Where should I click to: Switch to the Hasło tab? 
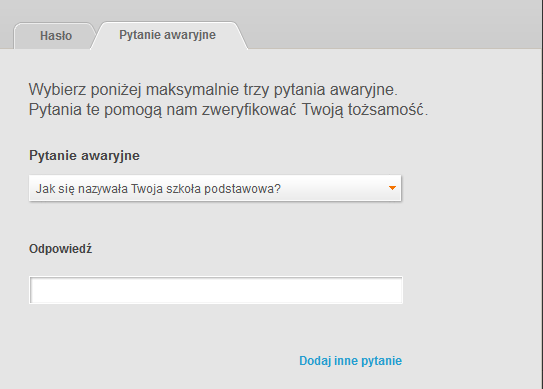pos(55,36)
